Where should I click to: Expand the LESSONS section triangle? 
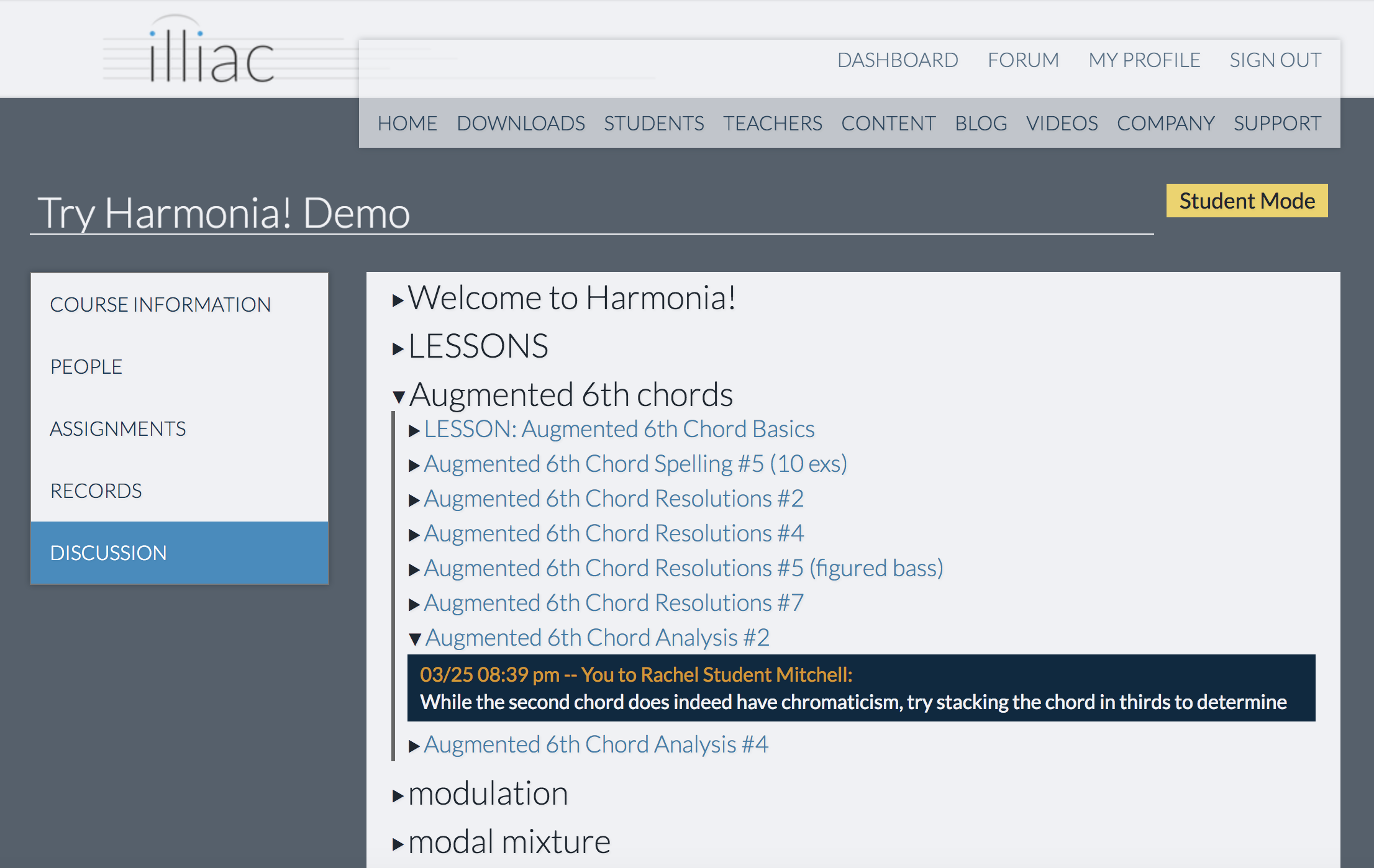(398, 349)
